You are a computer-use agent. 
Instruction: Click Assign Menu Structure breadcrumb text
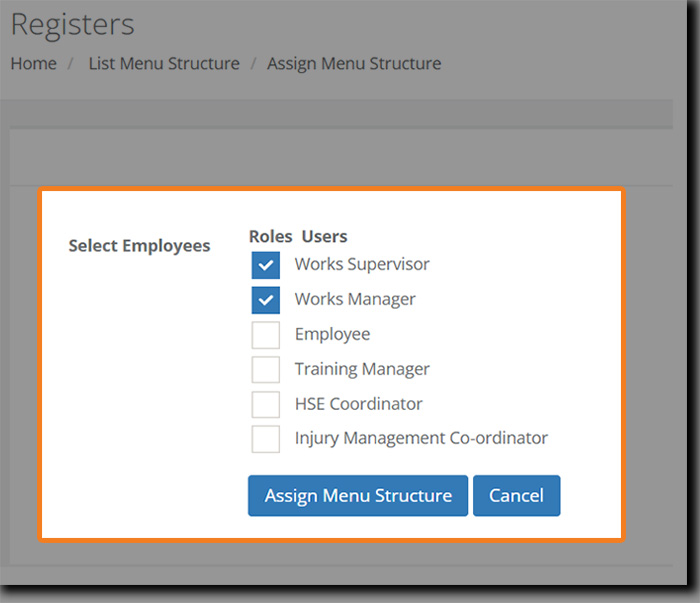coord(354,63)
